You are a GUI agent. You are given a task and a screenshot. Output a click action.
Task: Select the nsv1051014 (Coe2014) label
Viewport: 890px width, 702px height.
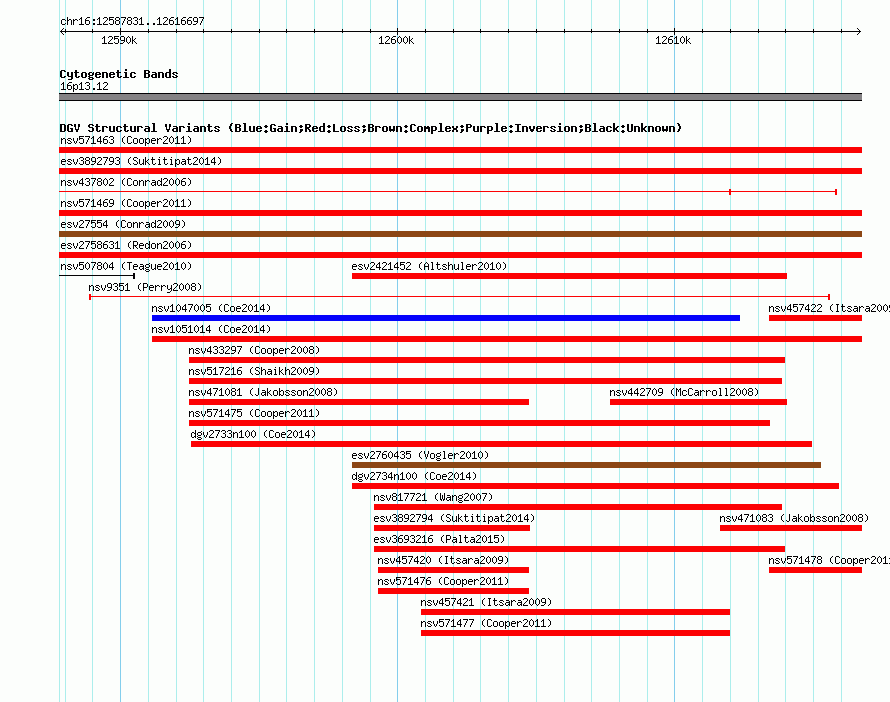pyautogui.click(x=211, y=329)
